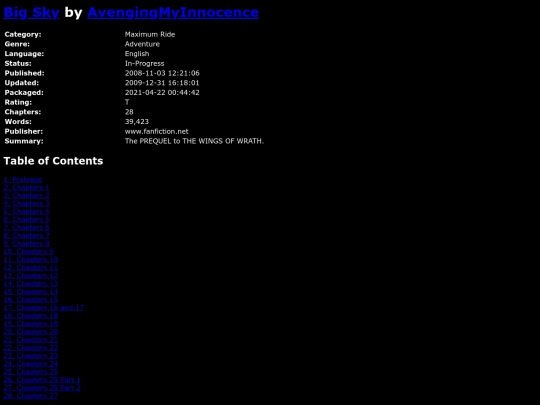Click the 'Summary:' label
The image size is (540, 405).
pos(24,141)
